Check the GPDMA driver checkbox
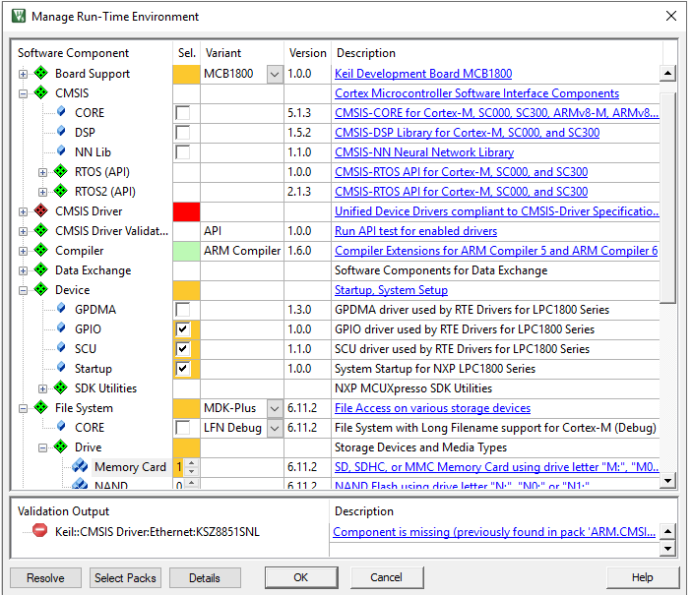 pyautogui.click(x=183, y=310)
